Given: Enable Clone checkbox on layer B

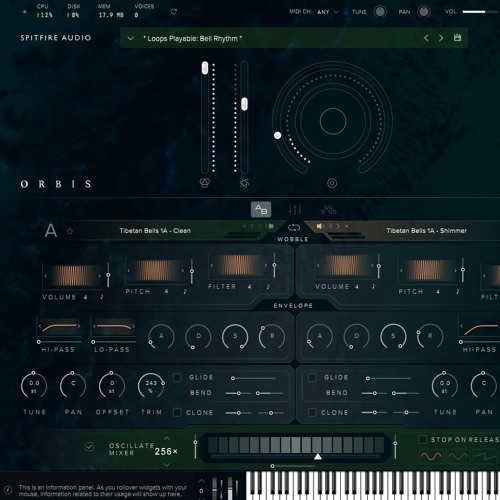Looking at the screenshot, I should [312, 413].
